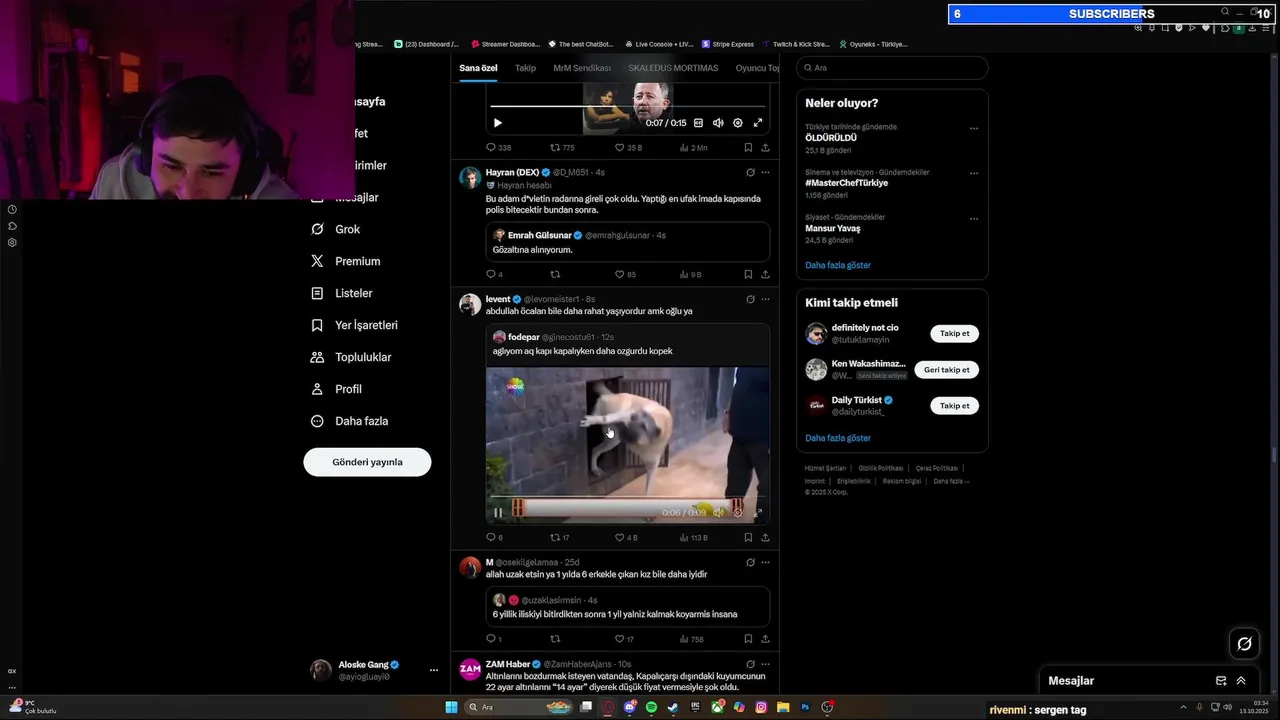Screen dimensions: 1280x720
Task: Show more suggestions under Kimi takip etmeli
Action: click(x=838, y=438)
